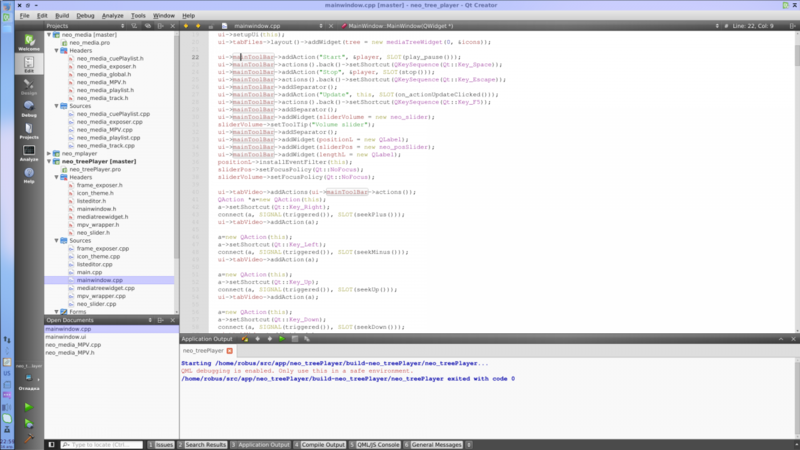Expand the neo_mplayer project node
Image resolution: width=800 pixels, height=450 pixels.
[49, 153]
